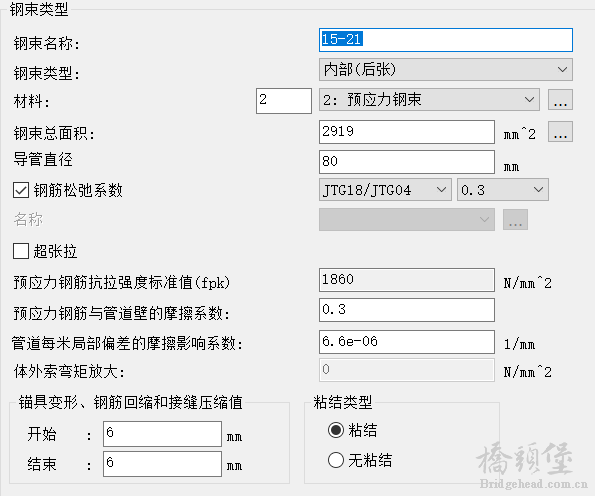Click the 导管直径 field showing 80
The image size is (595, 496).
tap(407, 162)
